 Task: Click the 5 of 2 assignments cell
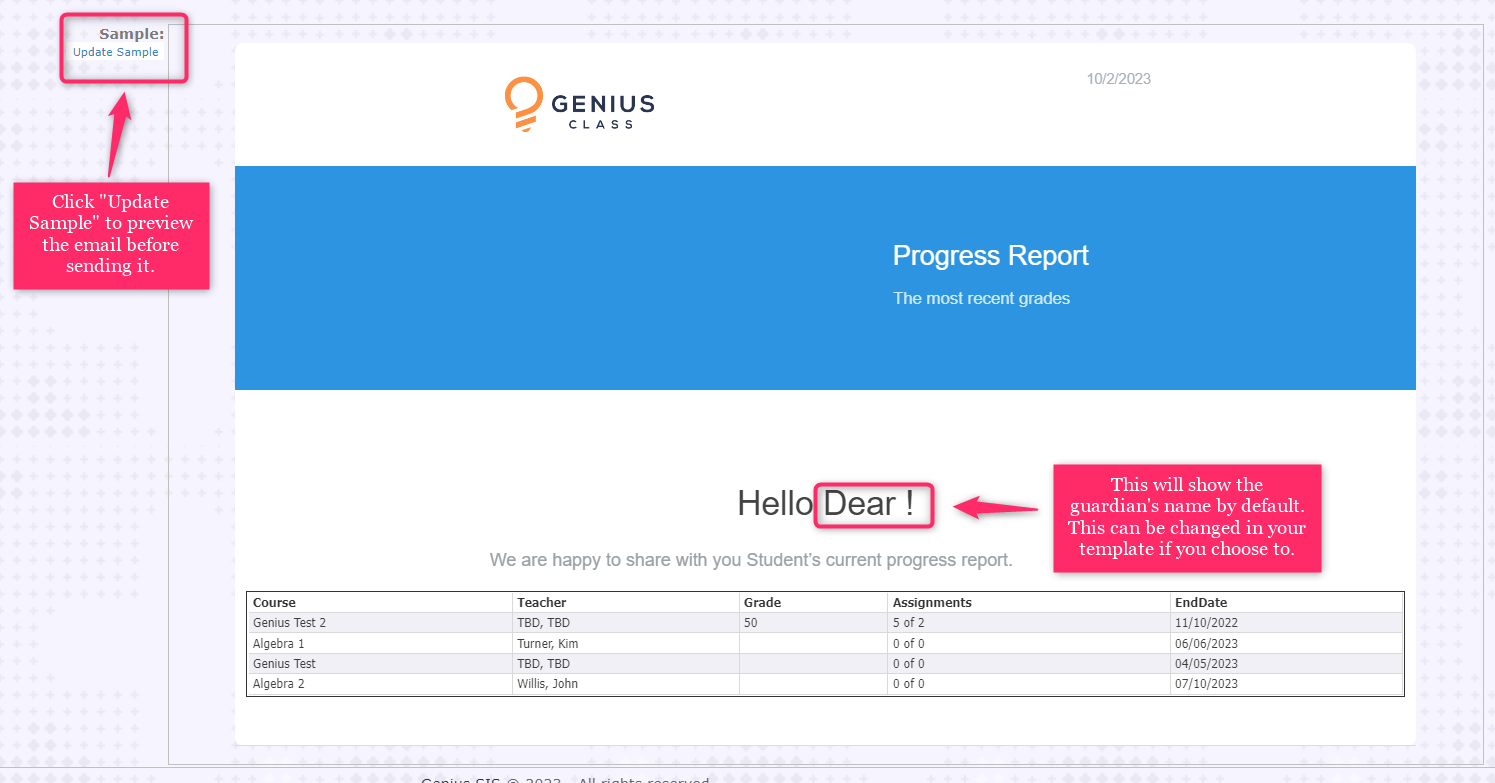pyautogui.click(x=909, y=623)
